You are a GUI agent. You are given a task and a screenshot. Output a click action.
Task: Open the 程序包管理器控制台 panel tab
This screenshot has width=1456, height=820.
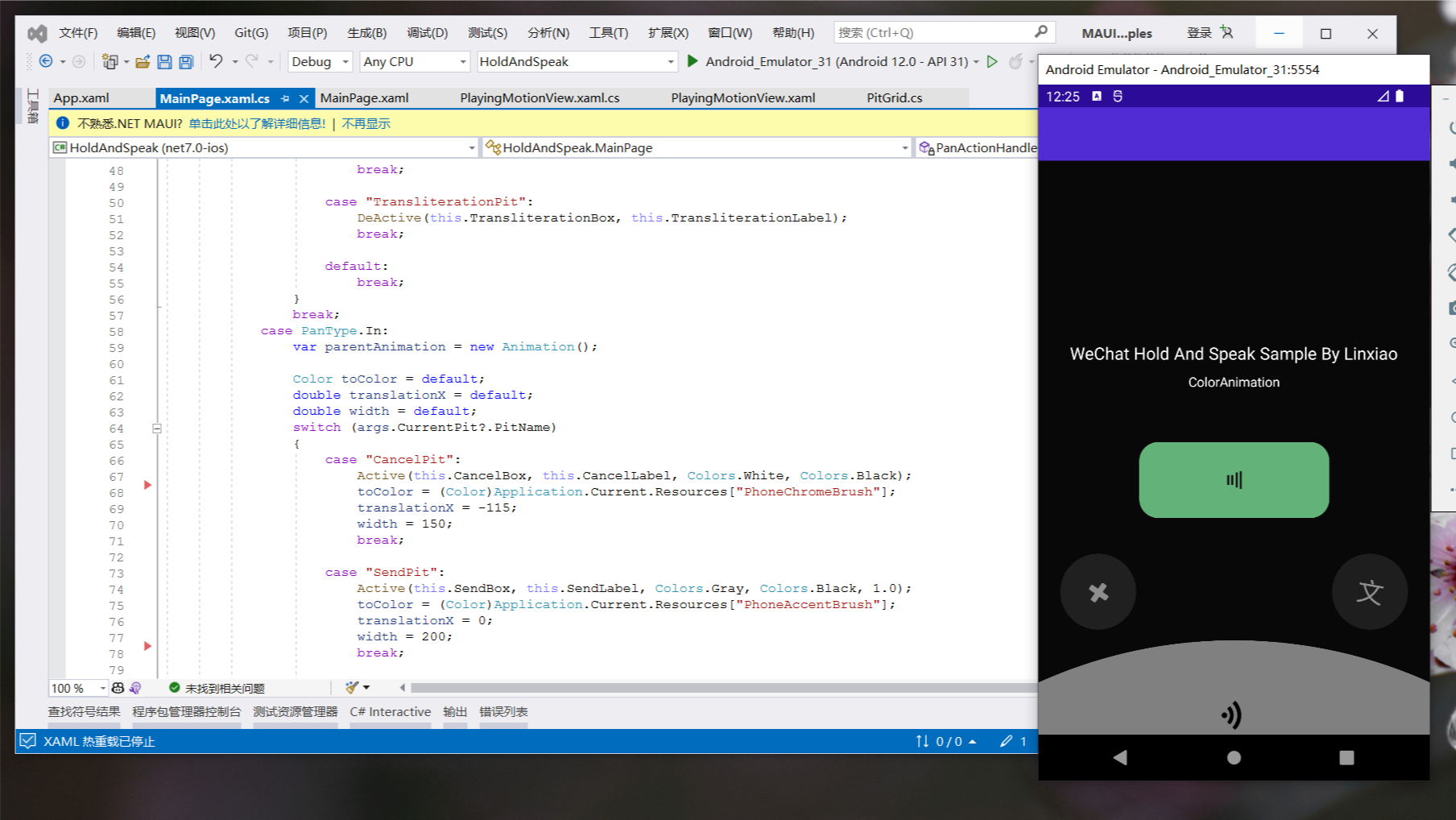(x=187, y=711)
